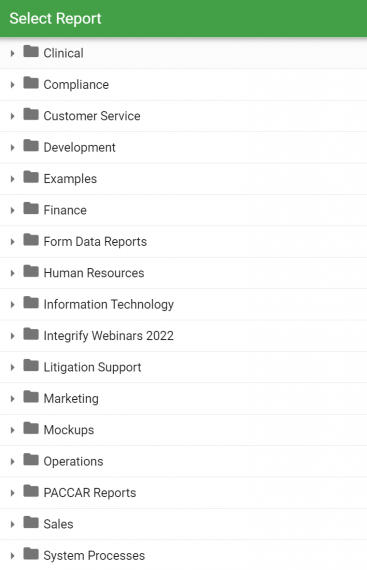Viewport: 367px width, 570px height.
Task: Expand the Human Resources arrow
Action: coord(12,273)
